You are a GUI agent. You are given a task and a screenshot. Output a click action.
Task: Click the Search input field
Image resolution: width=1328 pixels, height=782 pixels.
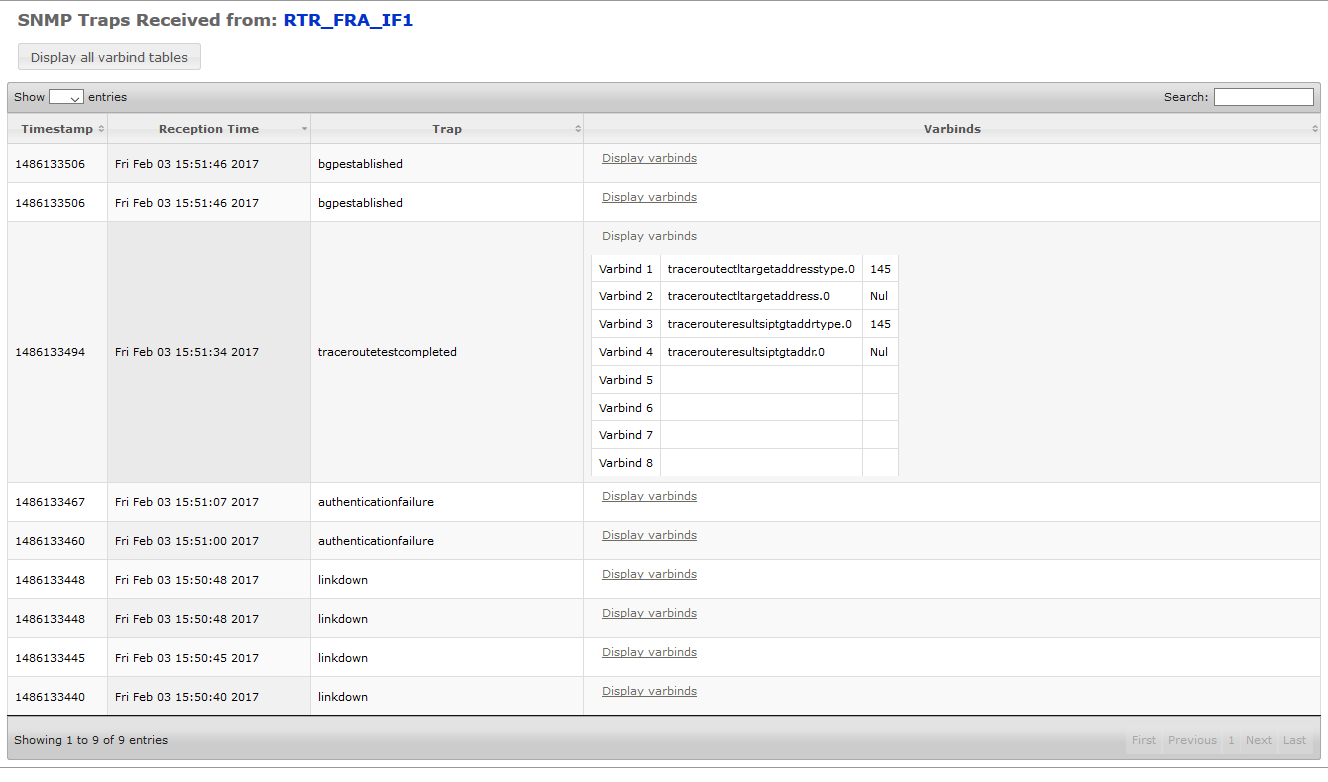[x=1263, y=96]
